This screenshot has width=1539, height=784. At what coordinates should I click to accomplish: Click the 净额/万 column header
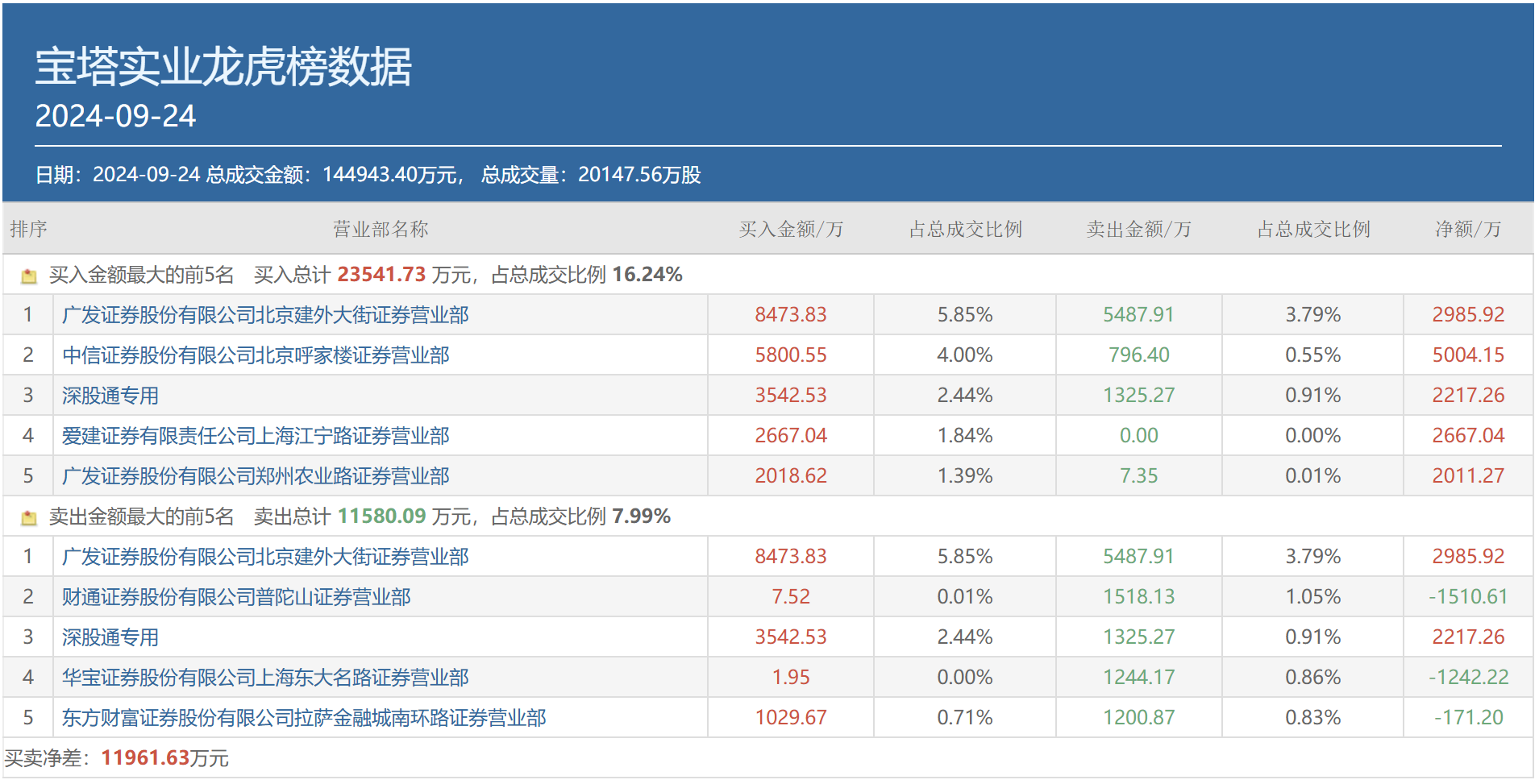click(1468, 230)
